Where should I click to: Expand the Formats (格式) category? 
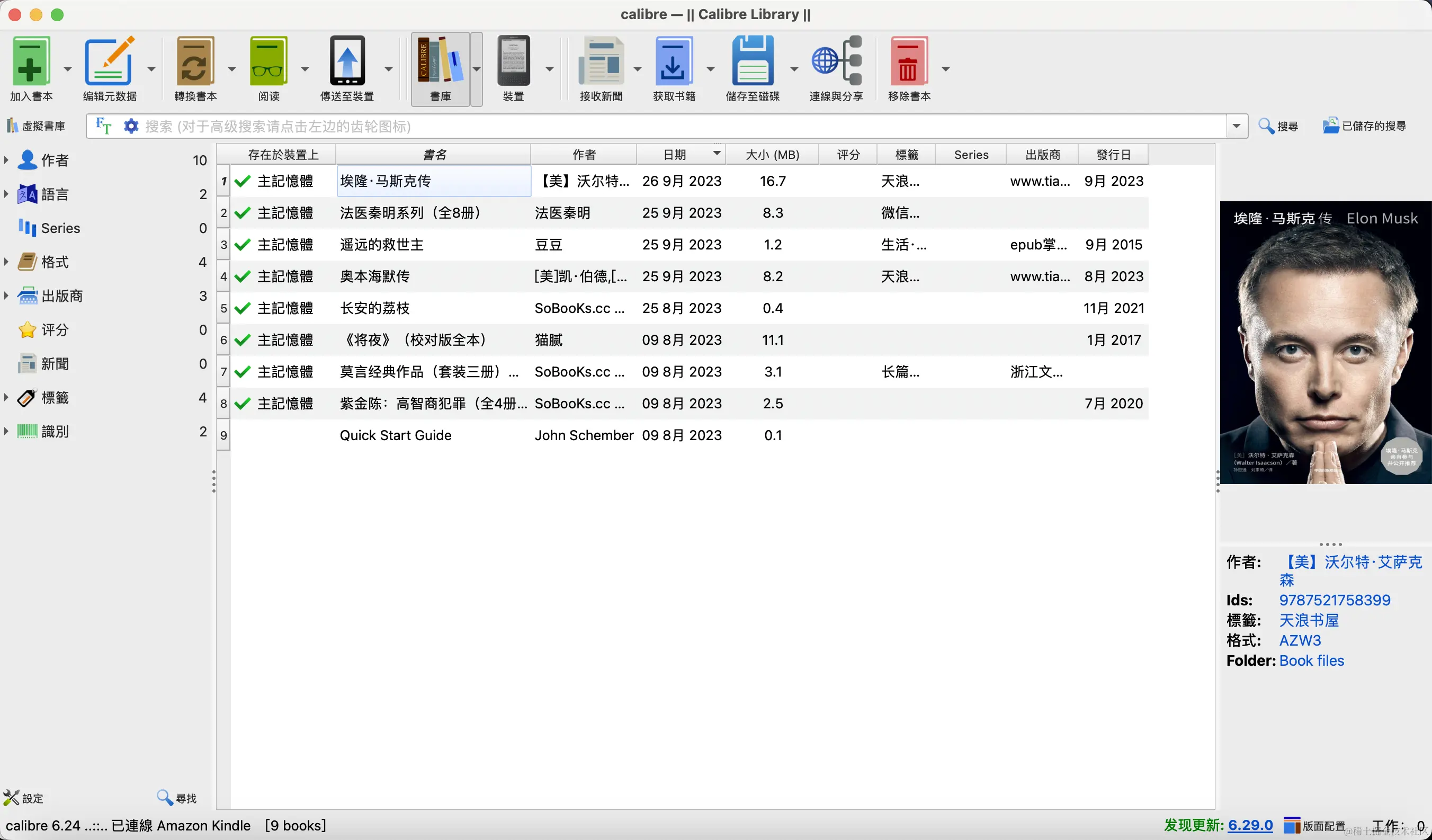(6, 262)
